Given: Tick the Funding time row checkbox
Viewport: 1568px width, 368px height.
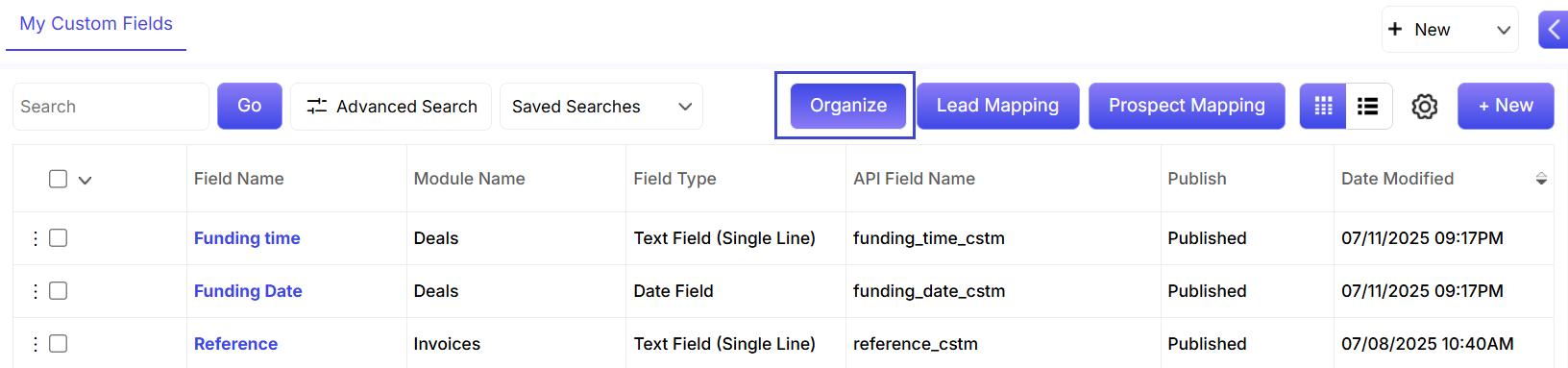Looking at the screenshot, I should (x=59, y=238).
